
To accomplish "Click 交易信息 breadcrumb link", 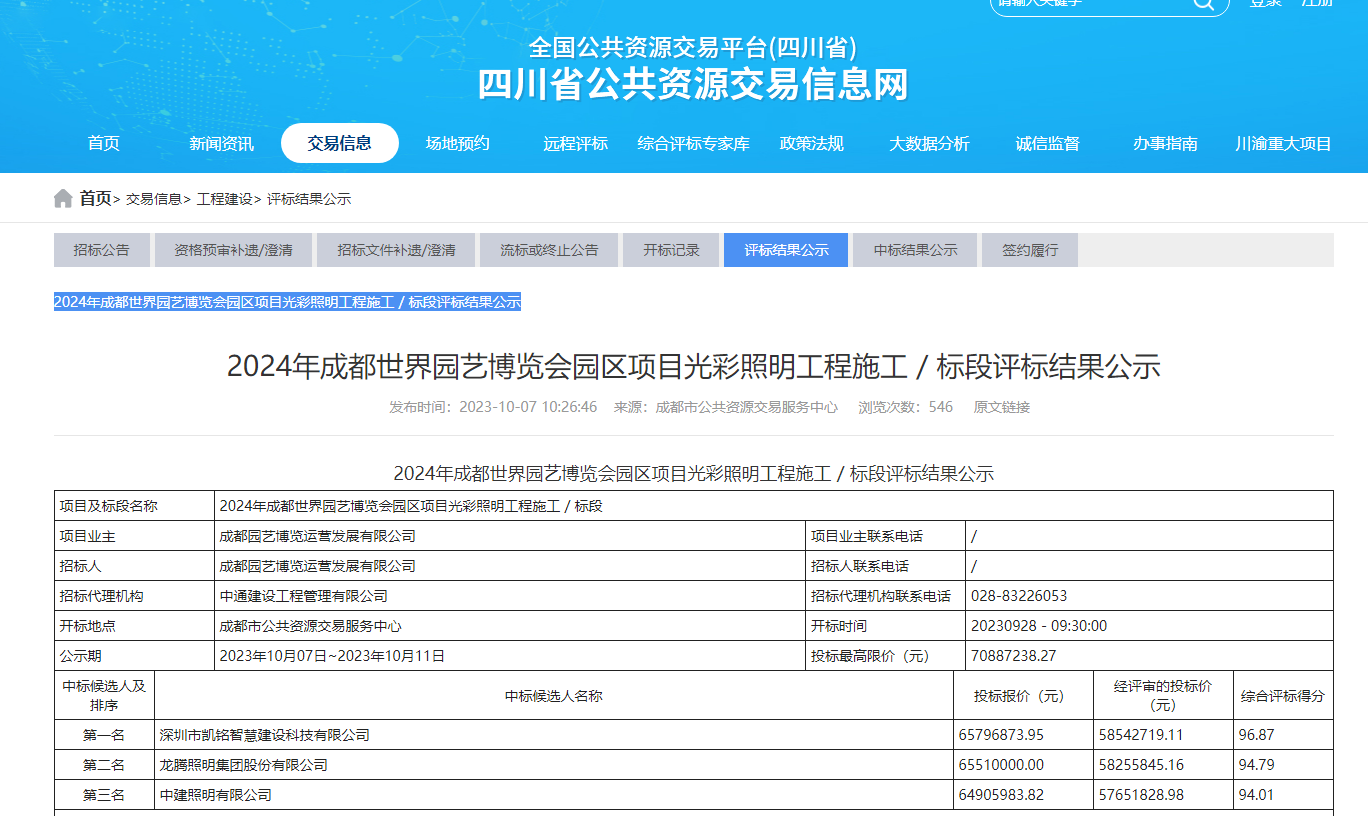I will coord(154,199).
